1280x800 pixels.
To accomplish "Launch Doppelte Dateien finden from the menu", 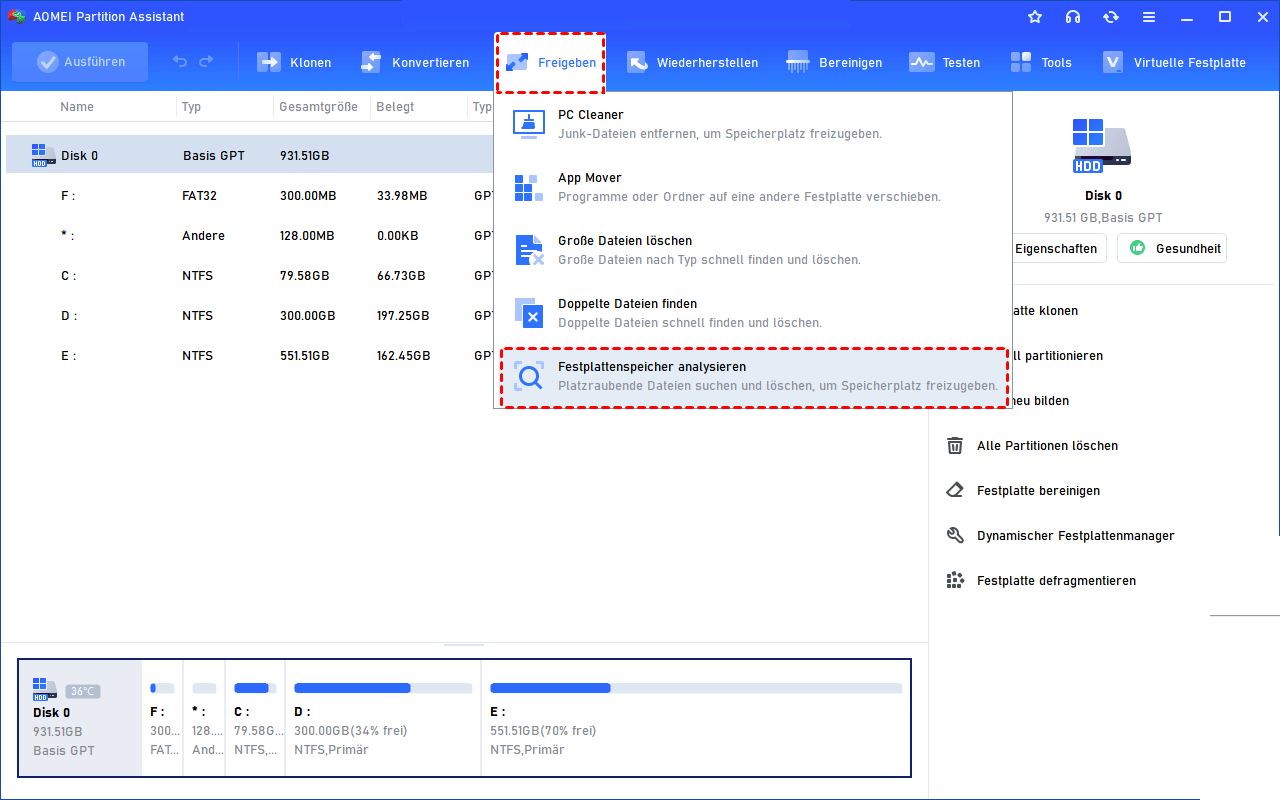I will click(x=753, y=313).
